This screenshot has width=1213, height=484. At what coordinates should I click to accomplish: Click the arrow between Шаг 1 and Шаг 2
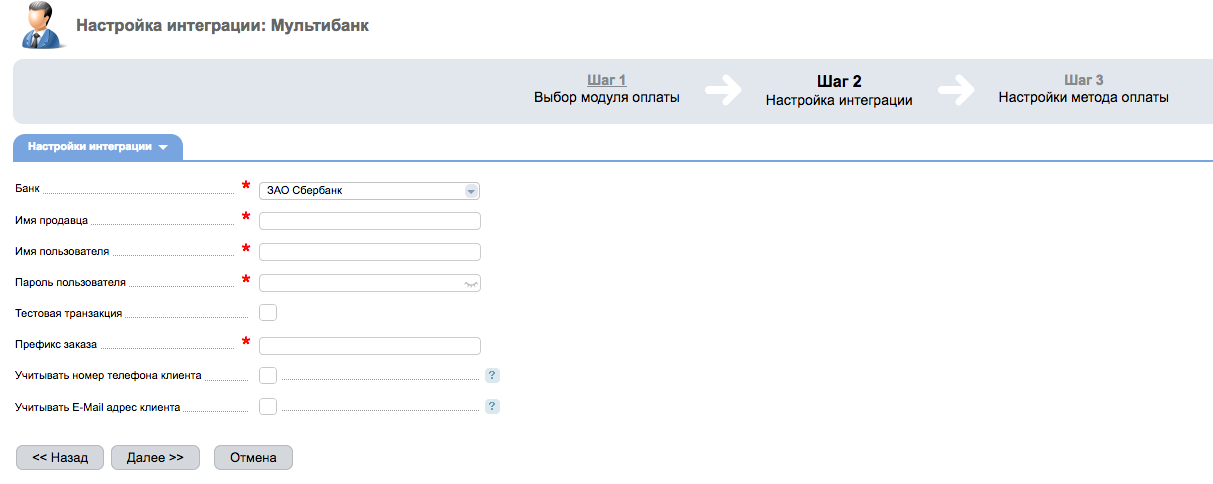723,89
